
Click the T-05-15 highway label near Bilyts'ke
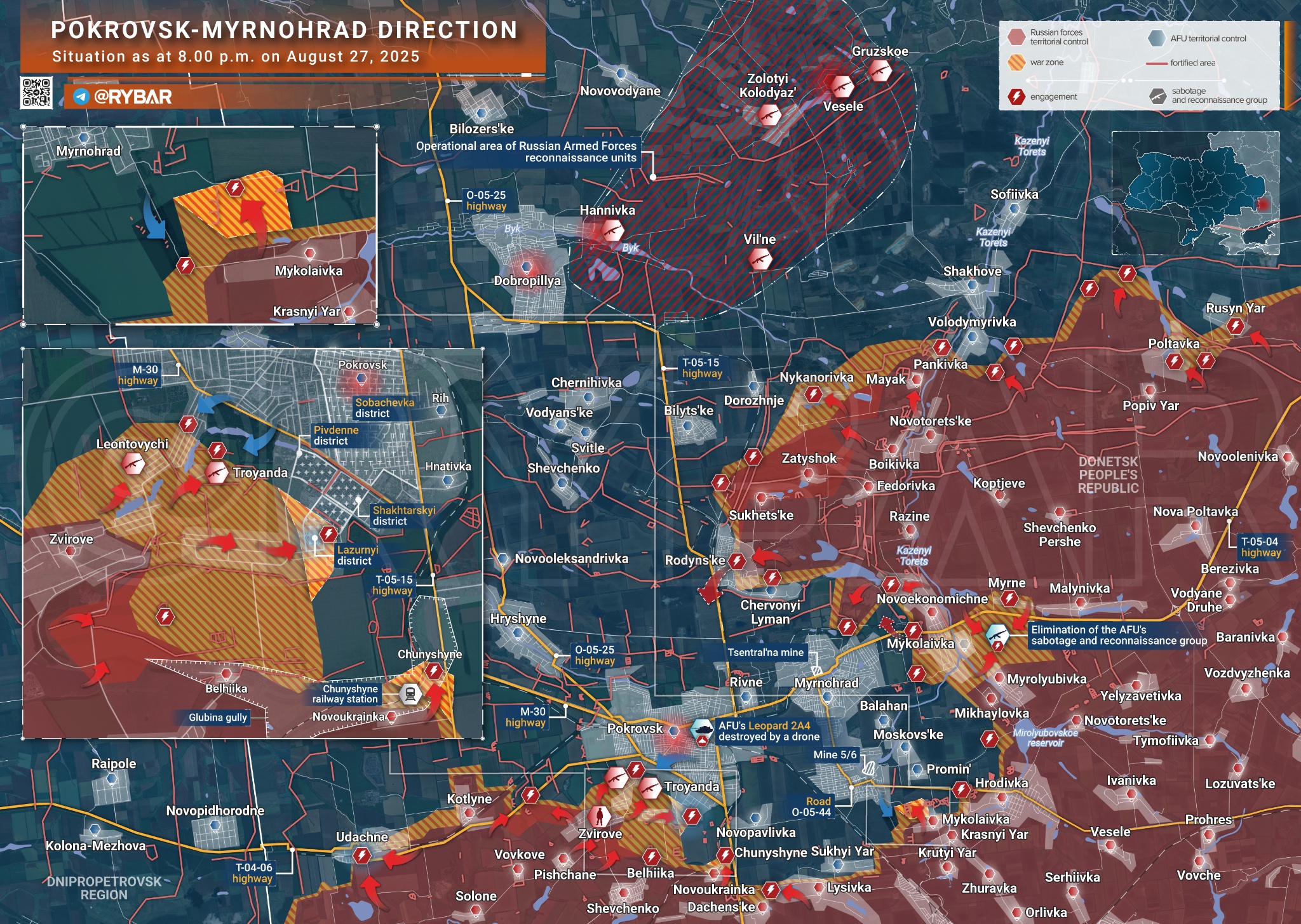click(x=701, y=368)
